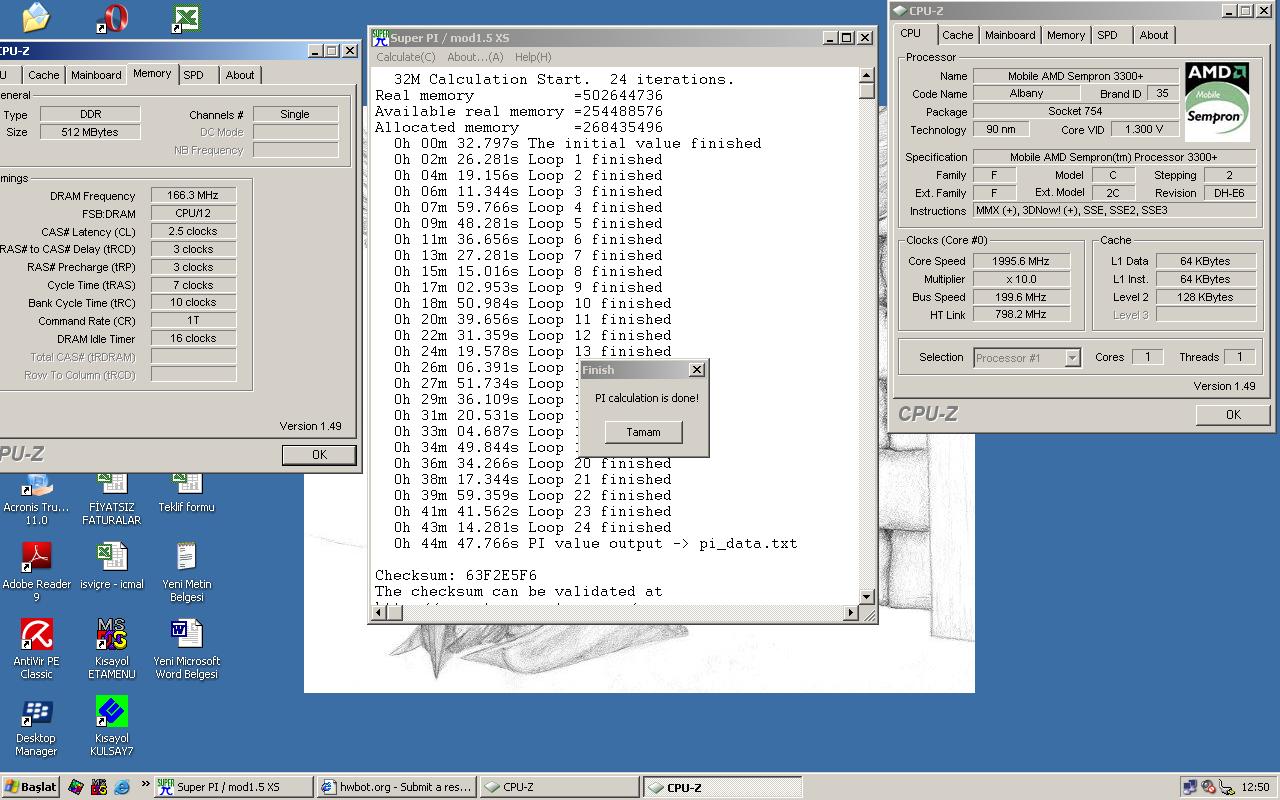
Task: Open Calculate(C) menu in Super PI
Action: (406, 57)
